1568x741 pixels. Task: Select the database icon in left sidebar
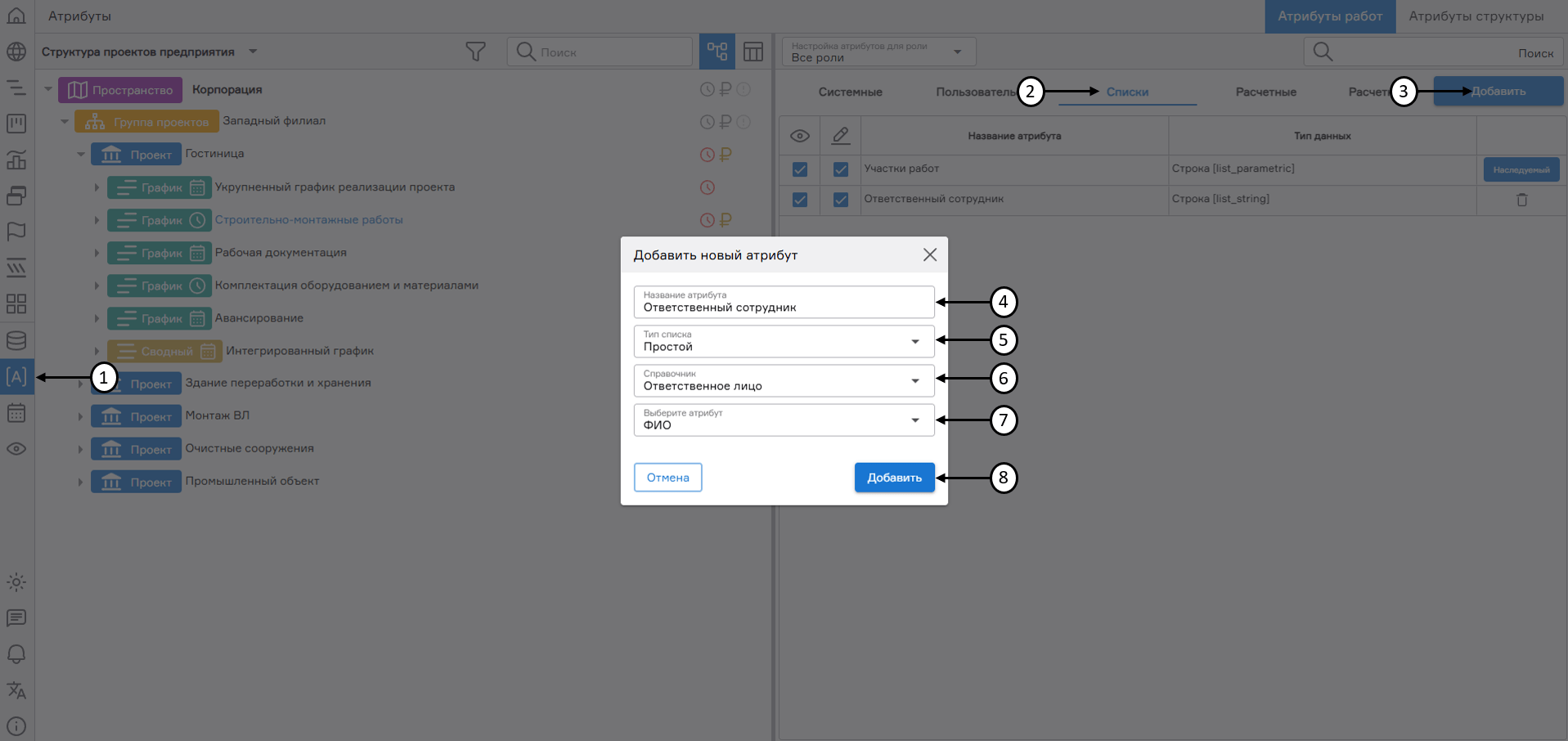click(16, 340)
